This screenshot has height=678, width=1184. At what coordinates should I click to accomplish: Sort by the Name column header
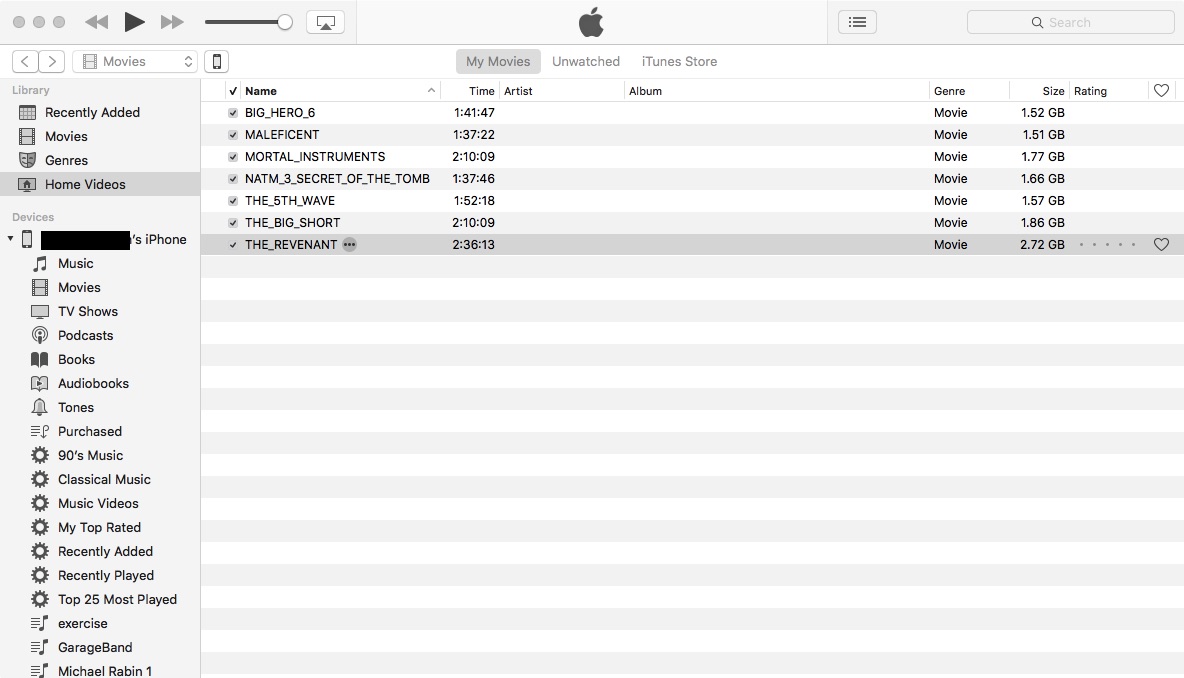coord(340,91)
